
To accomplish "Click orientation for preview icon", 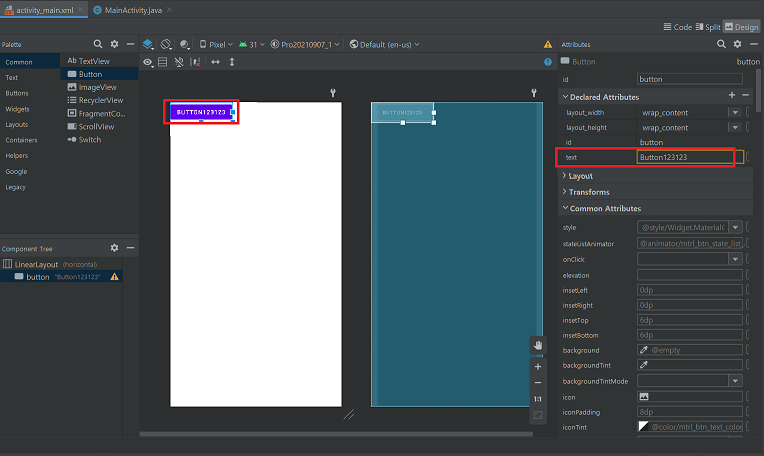I will pyautogui.click(x=166, y=44).
